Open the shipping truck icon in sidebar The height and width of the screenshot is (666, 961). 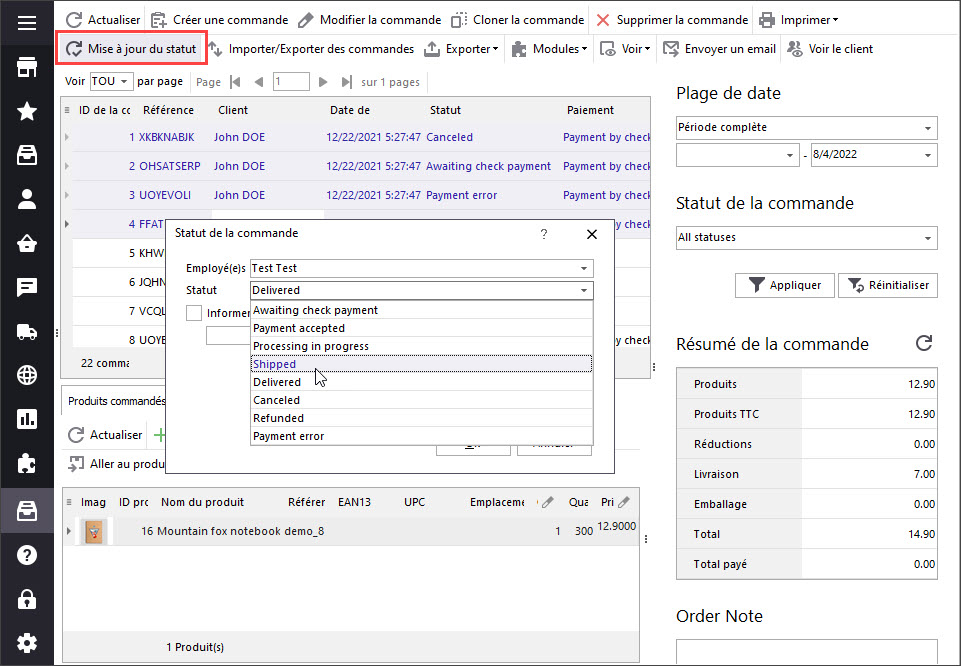(26, 331)
